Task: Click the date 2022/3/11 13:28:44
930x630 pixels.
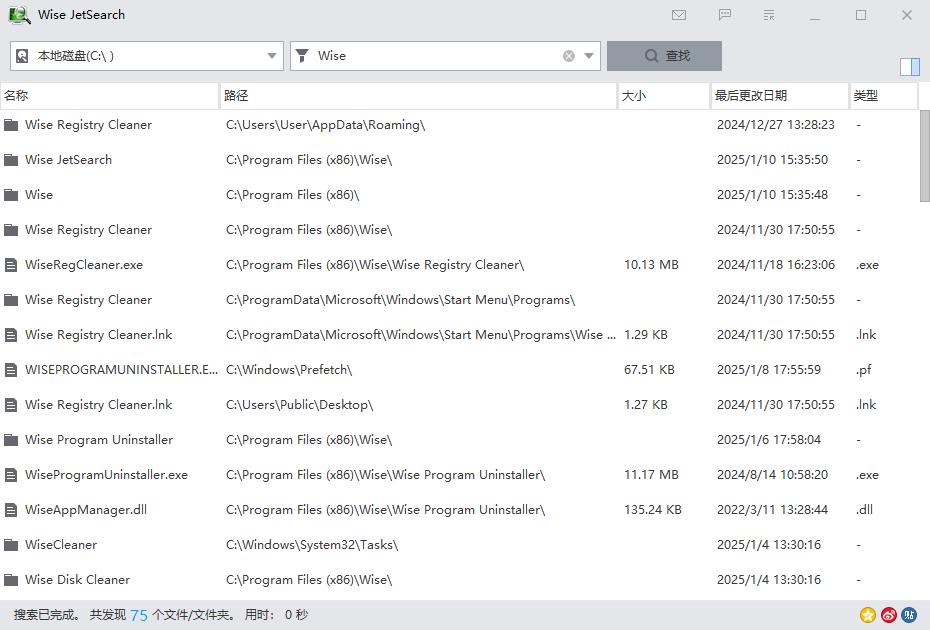Action: point(772,510)
